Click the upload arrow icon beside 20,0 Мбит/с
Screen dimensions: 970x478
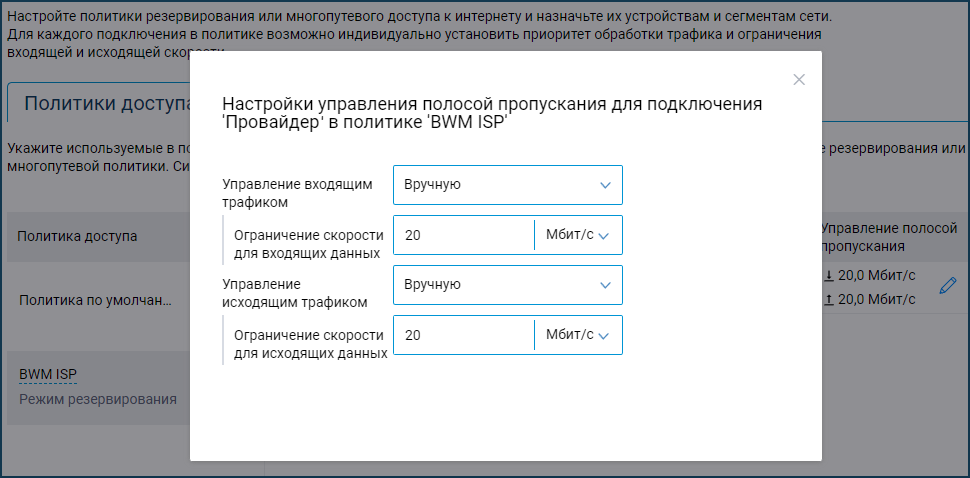tap(828, 298)
